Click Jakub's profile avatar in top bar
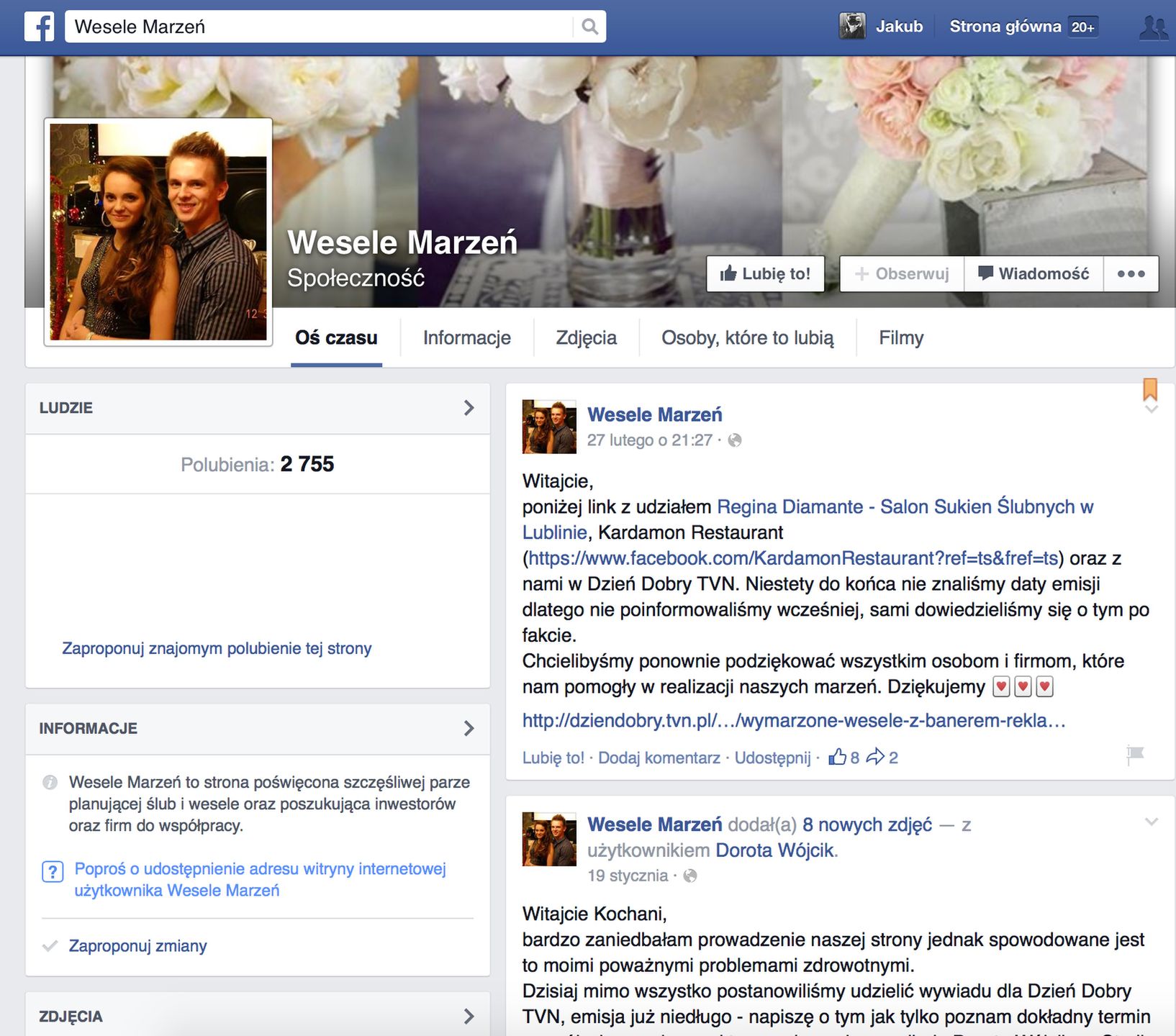Image resolution: width=1176 pixels, height=1036 pixels. [852, 27]
